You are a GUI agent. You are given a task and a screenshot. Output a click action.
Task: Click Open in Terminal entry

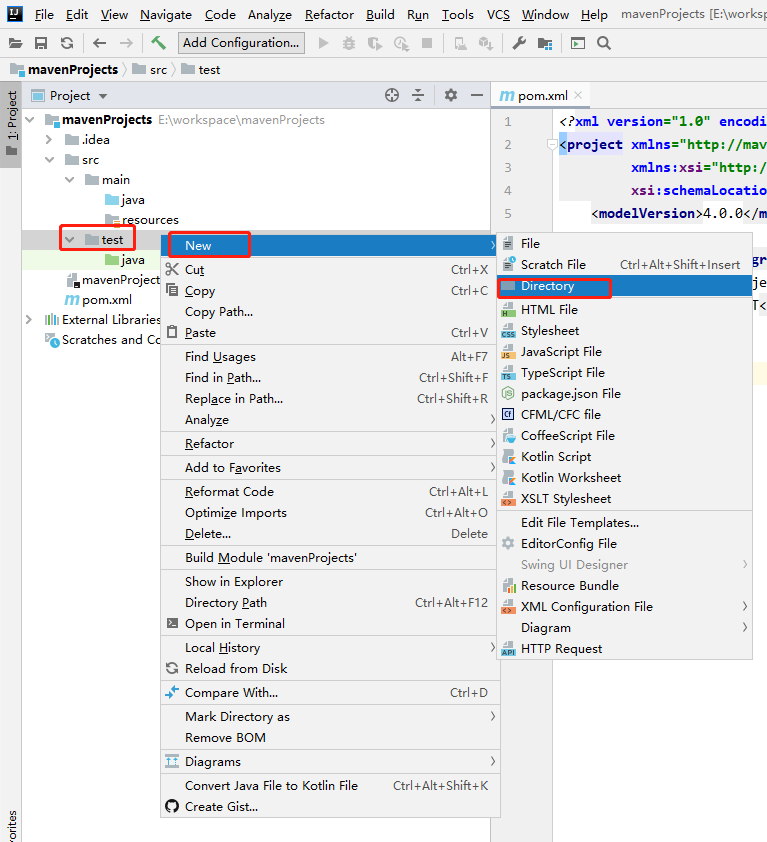click(330, 623)
